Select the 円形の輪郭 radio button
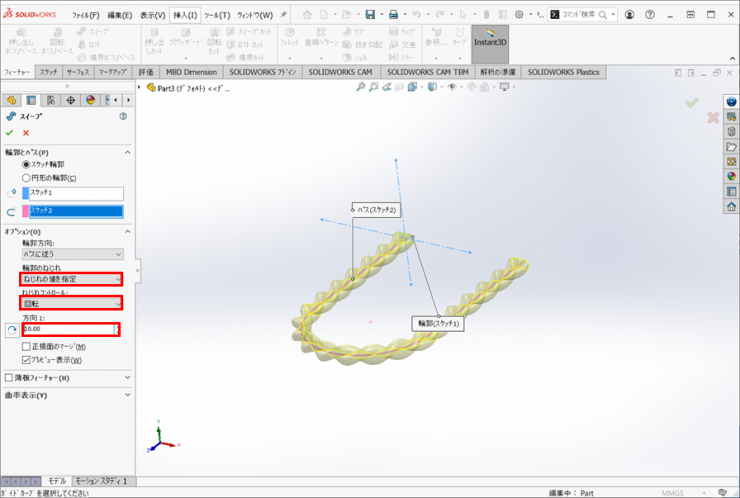This screenshot has width=740, height=498. pos(26,178)
